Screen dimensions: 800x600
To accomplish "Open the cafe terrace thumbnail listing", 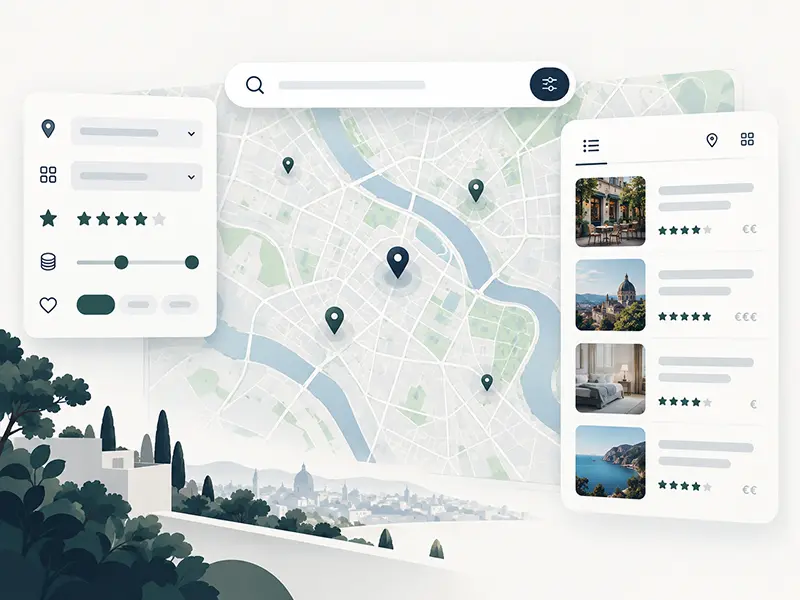I will (610, 211).
